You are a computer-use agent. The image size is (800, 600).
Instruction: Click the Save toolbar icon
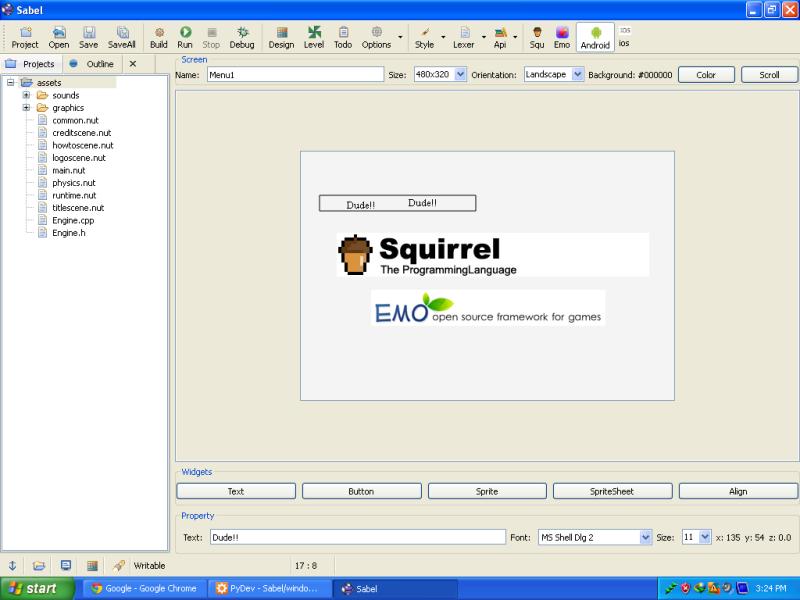(88, 38)
